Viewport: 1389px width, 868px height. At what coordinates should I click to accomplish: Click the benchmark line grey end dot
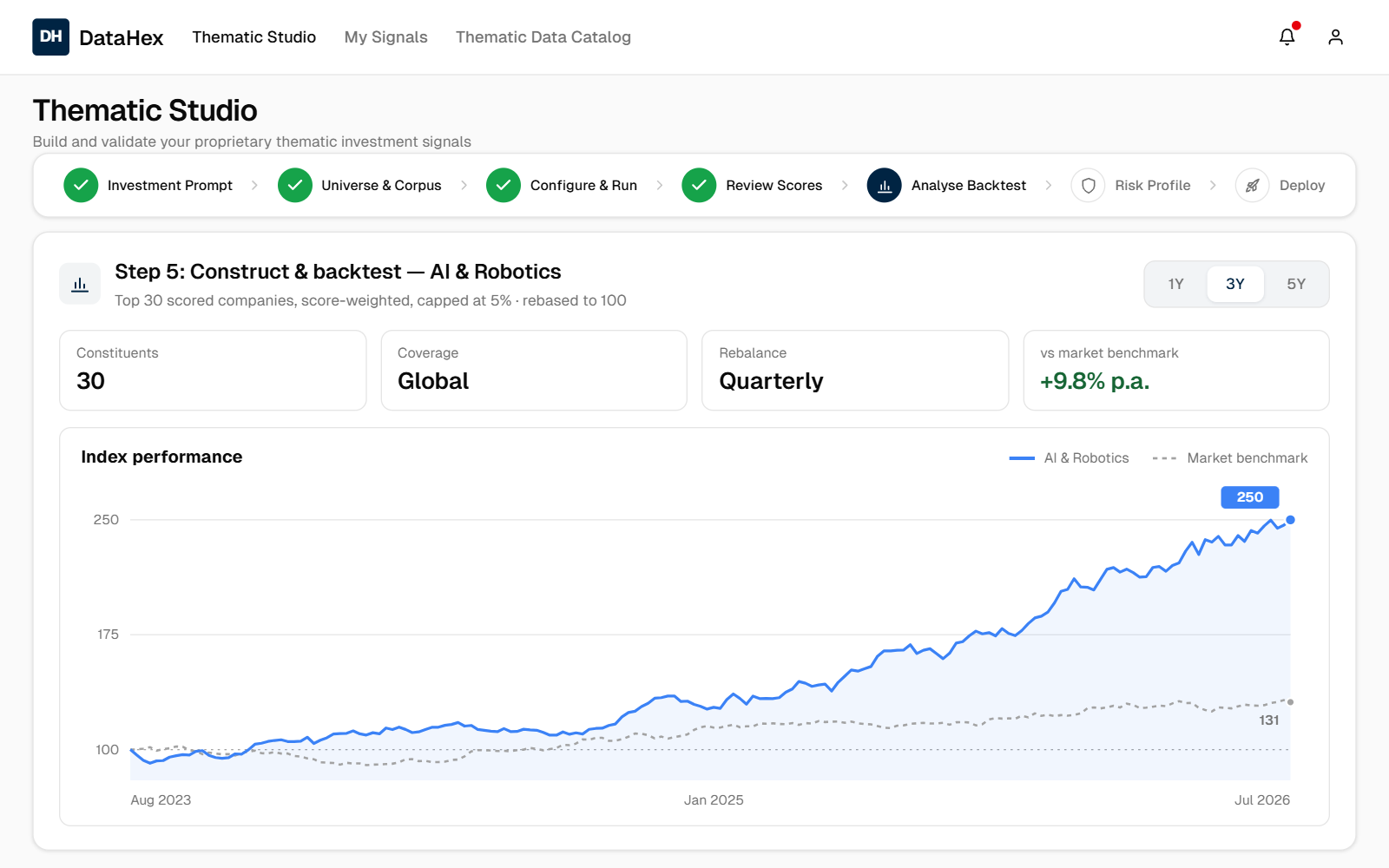pos(1290,702)
